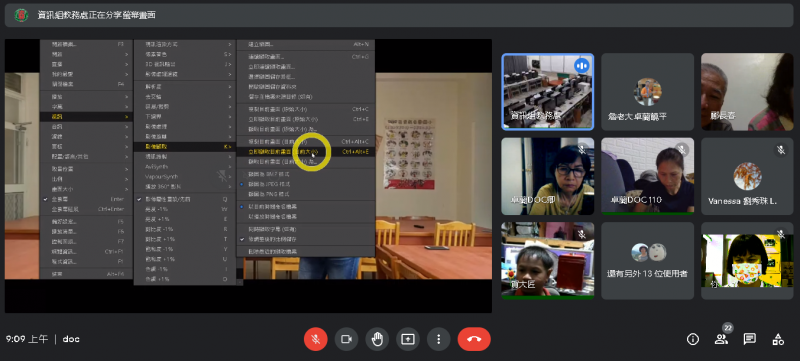This screenshot has height=361, width=800.
Task: Click the avatar in the 詹老大 卓蘭饒平 tile
Action: click(647, 92)
